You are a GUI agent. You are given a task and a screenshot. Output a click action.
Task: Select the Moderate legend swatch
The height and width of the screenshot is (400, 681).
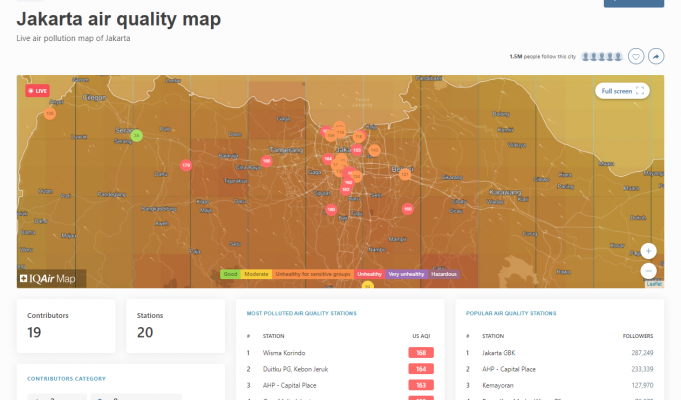pyautogui.click(x=257, y=274)
